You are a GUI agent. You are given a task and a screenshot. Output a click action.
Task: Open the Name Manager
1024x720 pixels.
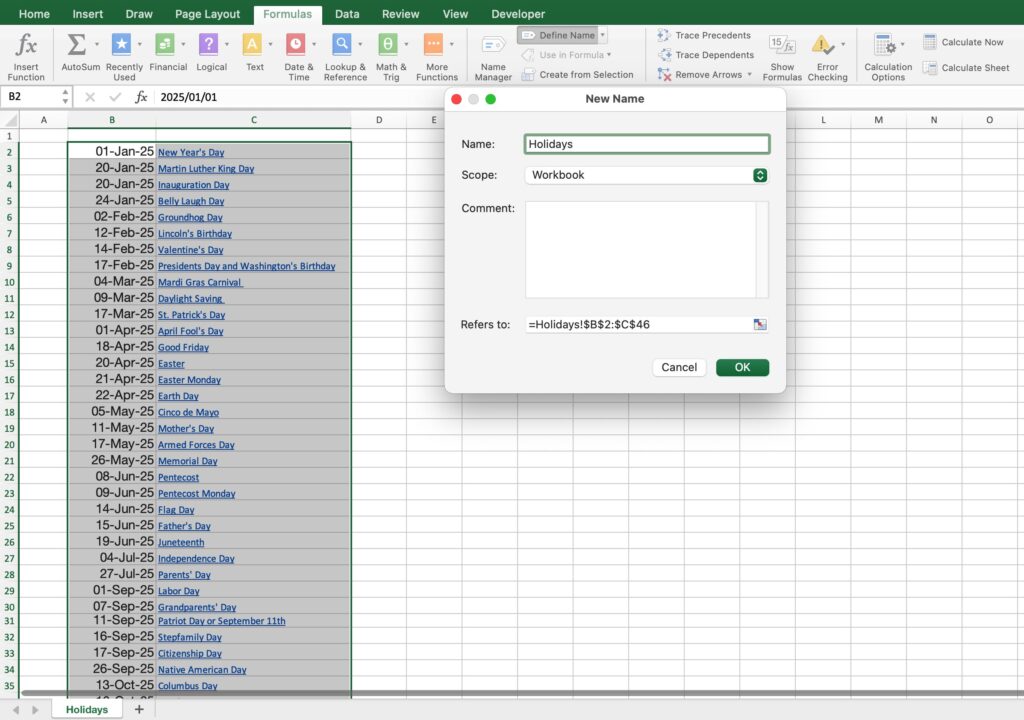(493, 47)
